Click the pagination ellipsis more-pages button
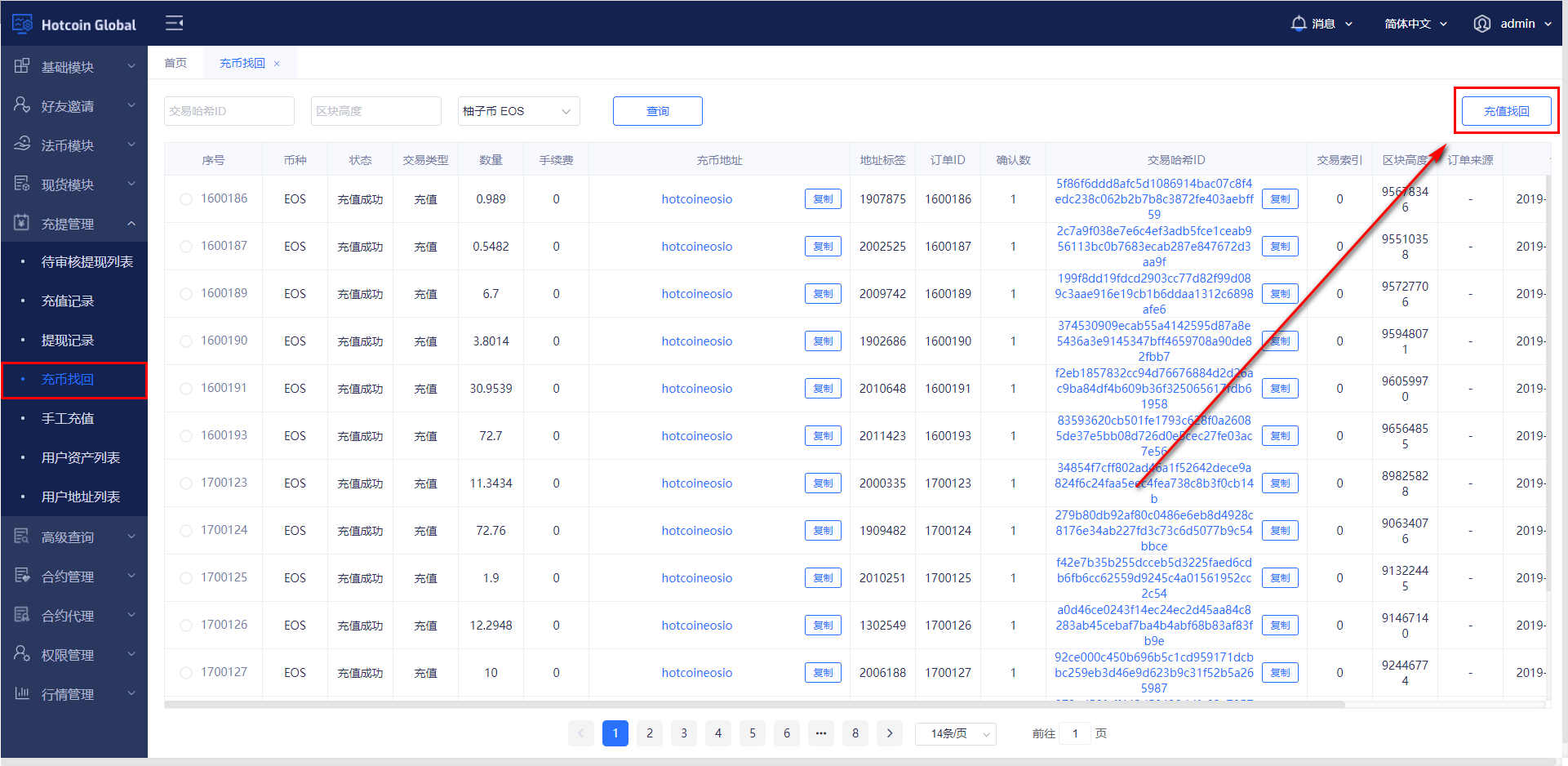This screenshot has height=766, width=1568. [821, 733]
